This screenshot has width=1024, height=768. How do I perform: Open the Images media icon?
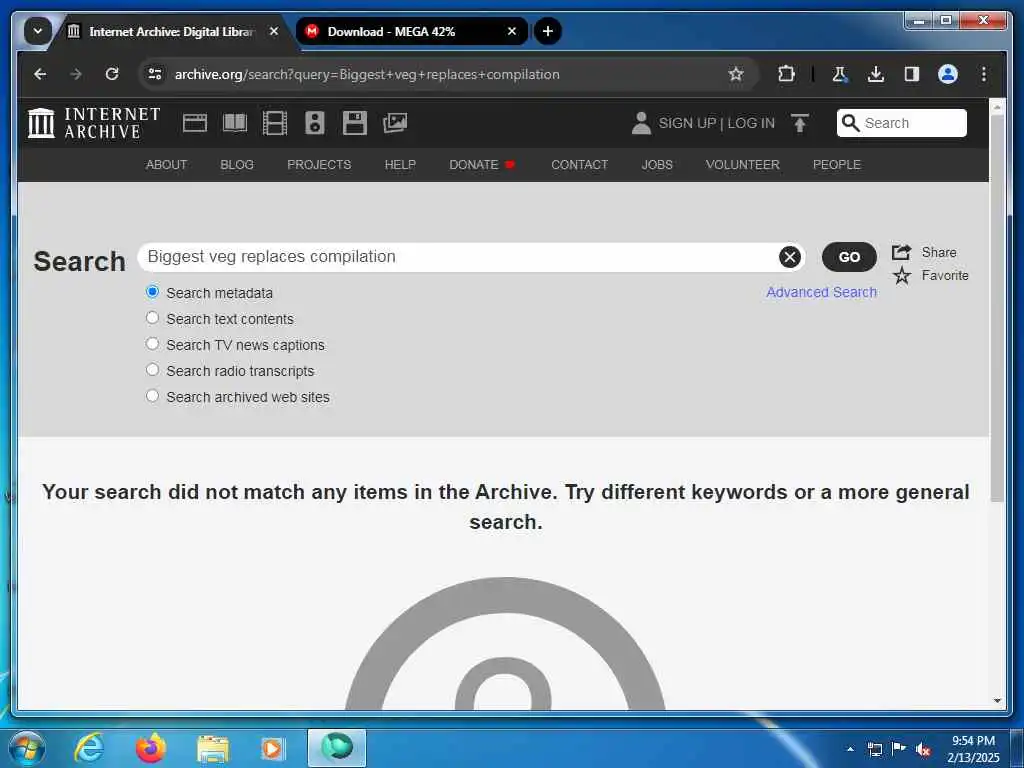(x=395, y=123)
